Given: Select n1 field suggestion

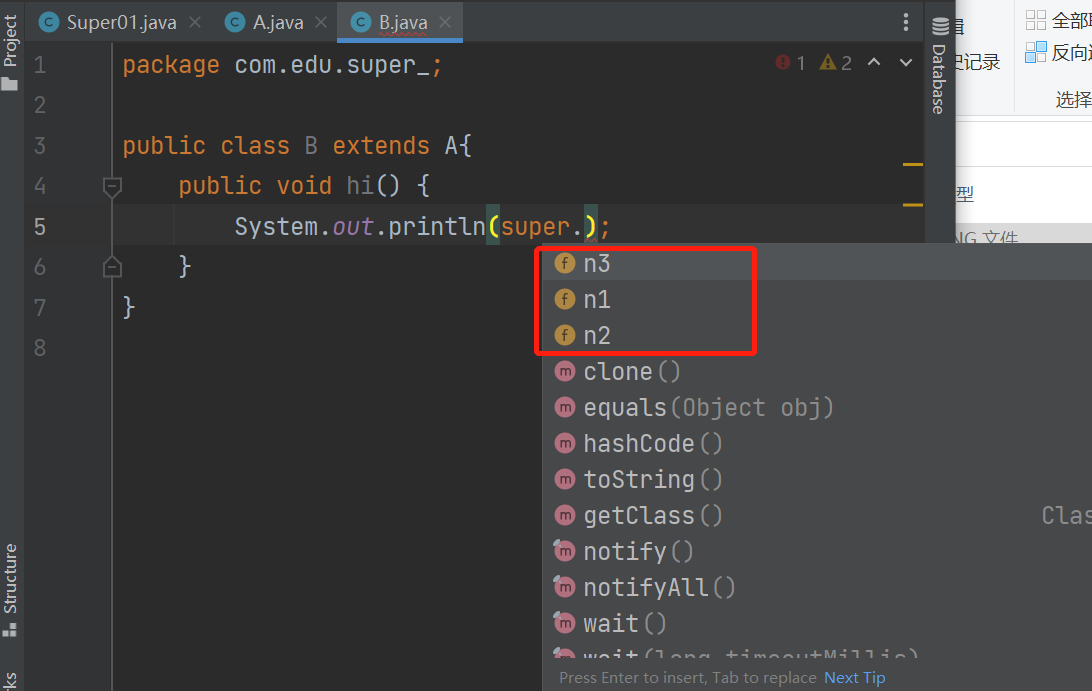Looking at the screenshot, I should pos(597,300).
